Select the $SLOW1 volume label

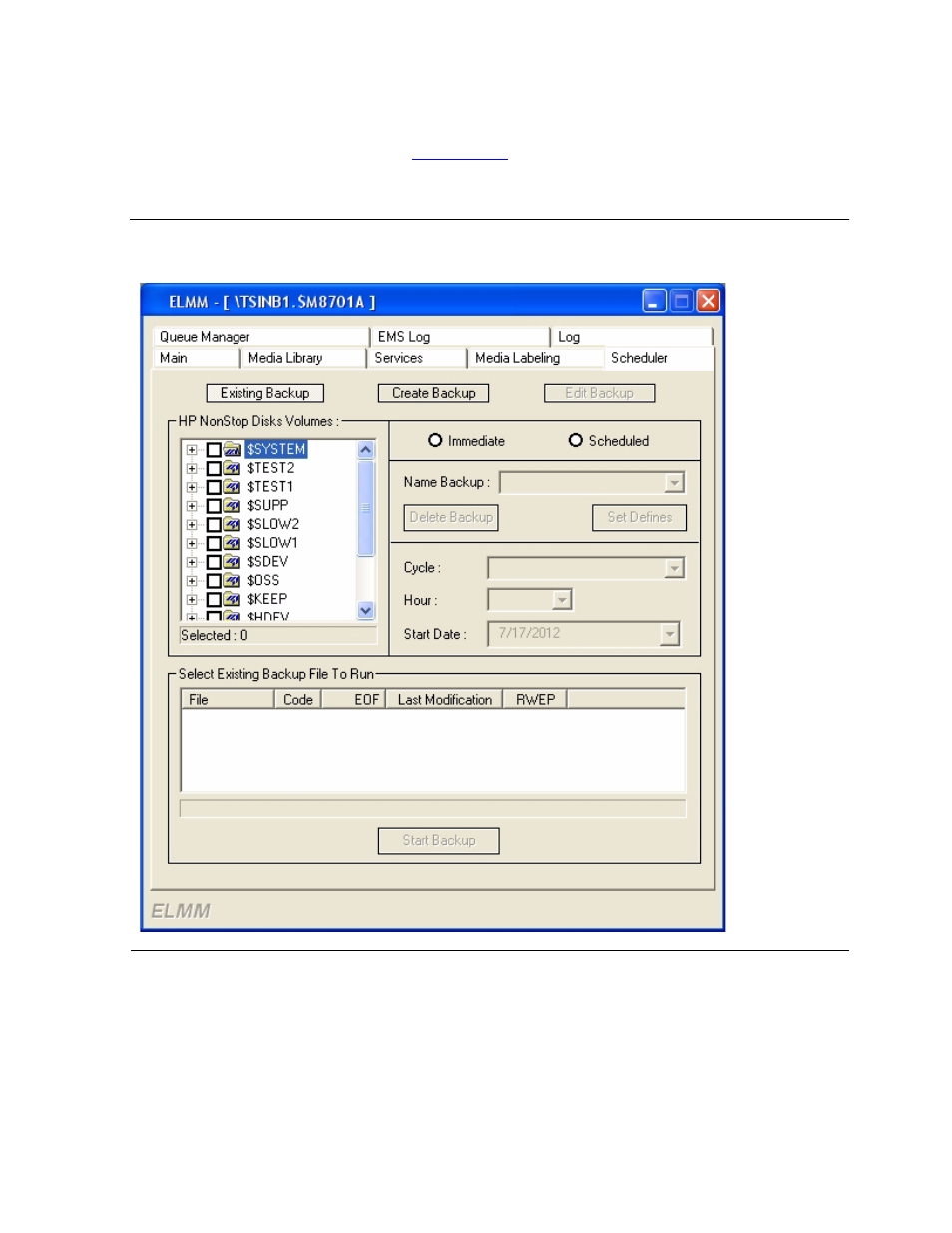272,543
